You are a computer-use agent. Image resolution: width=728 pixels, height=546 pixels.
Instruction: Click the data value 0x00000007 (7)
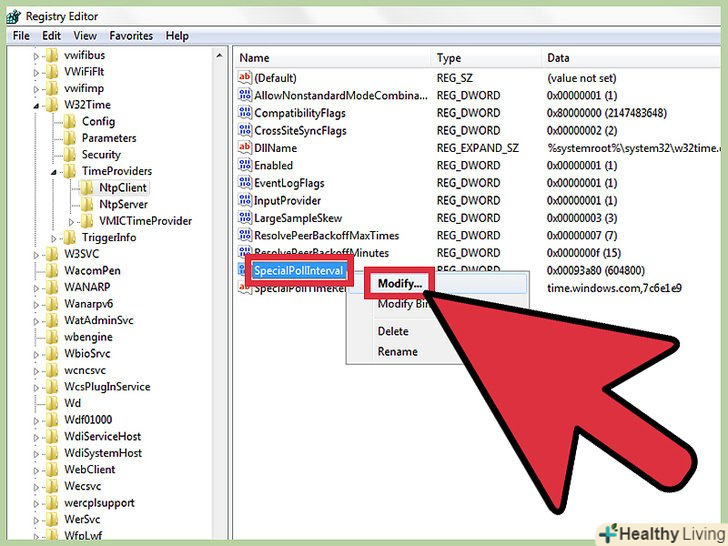pos(582,235)
